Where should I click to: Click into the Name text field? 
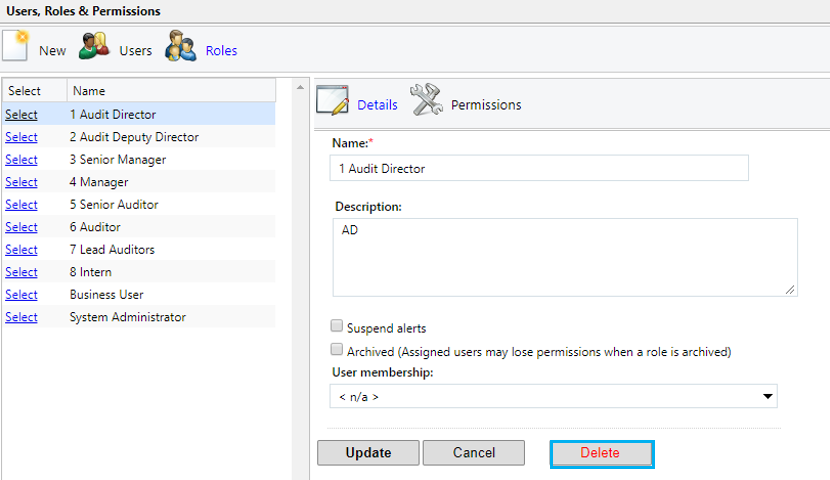point(539,169)
